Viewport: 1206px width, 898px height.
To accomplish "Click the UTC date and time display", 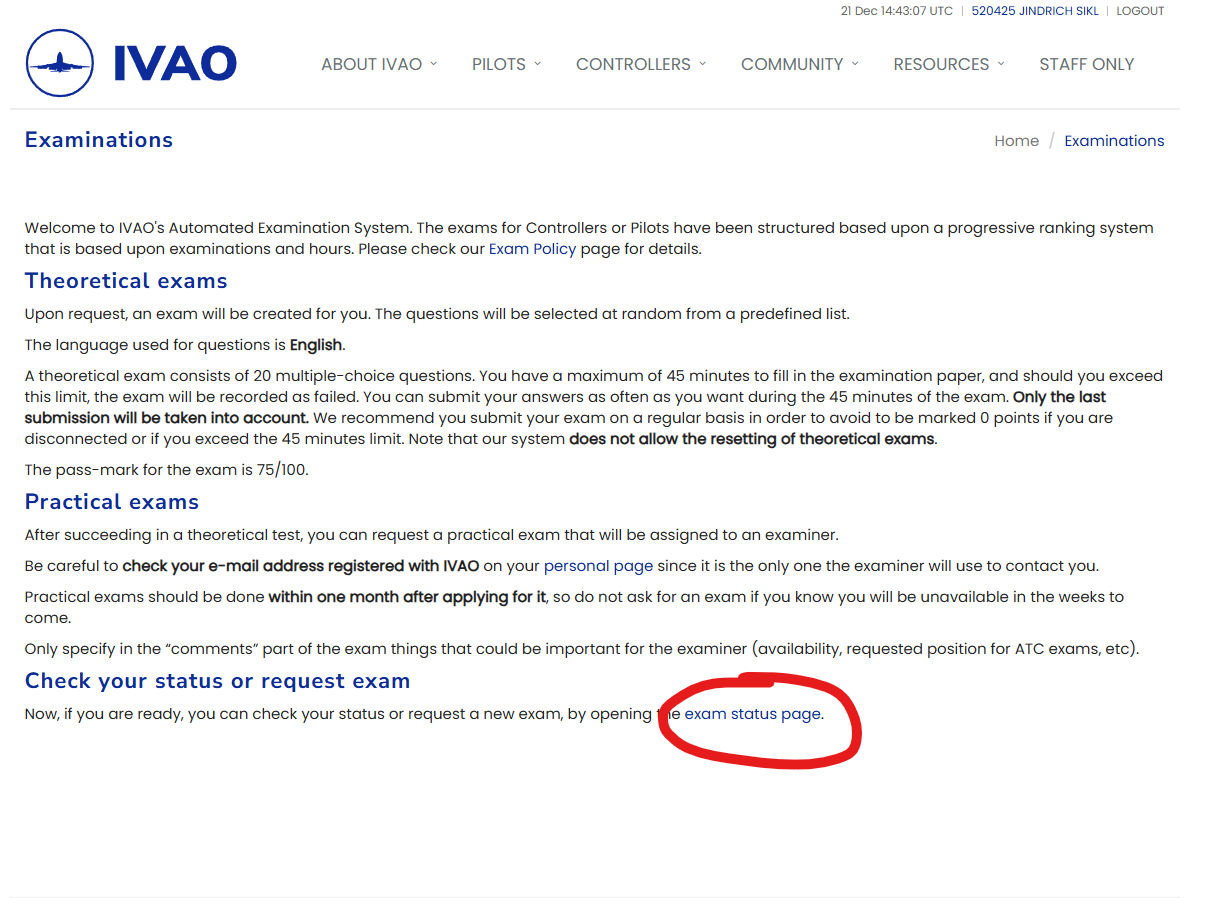I will (897, 11).
